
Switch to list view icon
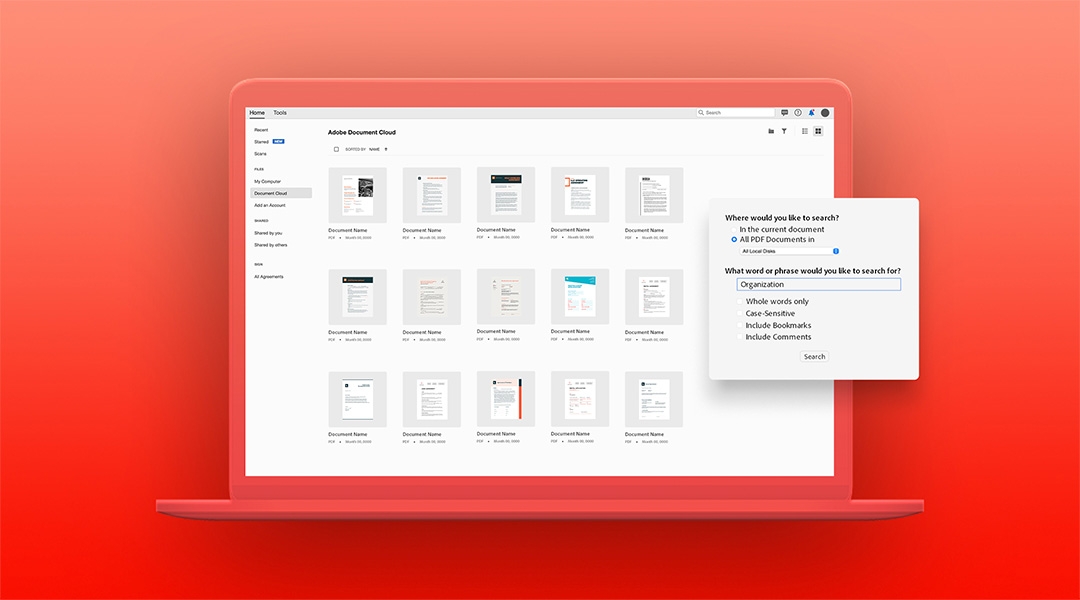(804, 131)
